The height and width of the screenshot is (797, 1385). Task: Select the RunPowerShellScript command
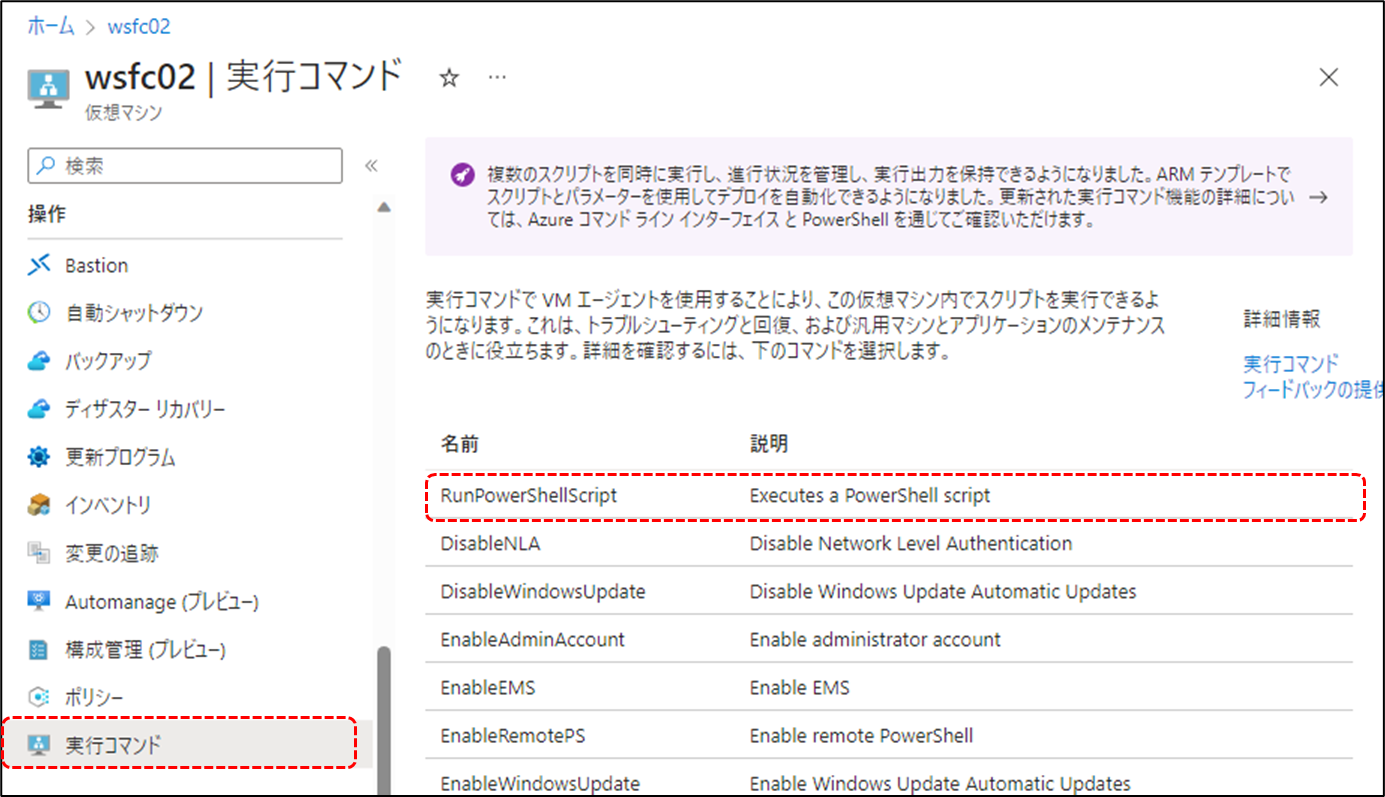(529, 495)
